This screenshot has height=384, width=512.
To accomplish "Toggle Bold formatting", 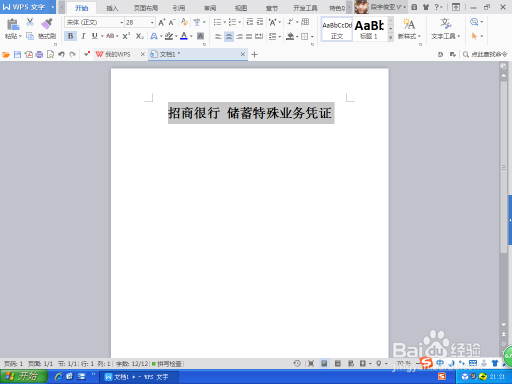I will click(x=71, y=36).
